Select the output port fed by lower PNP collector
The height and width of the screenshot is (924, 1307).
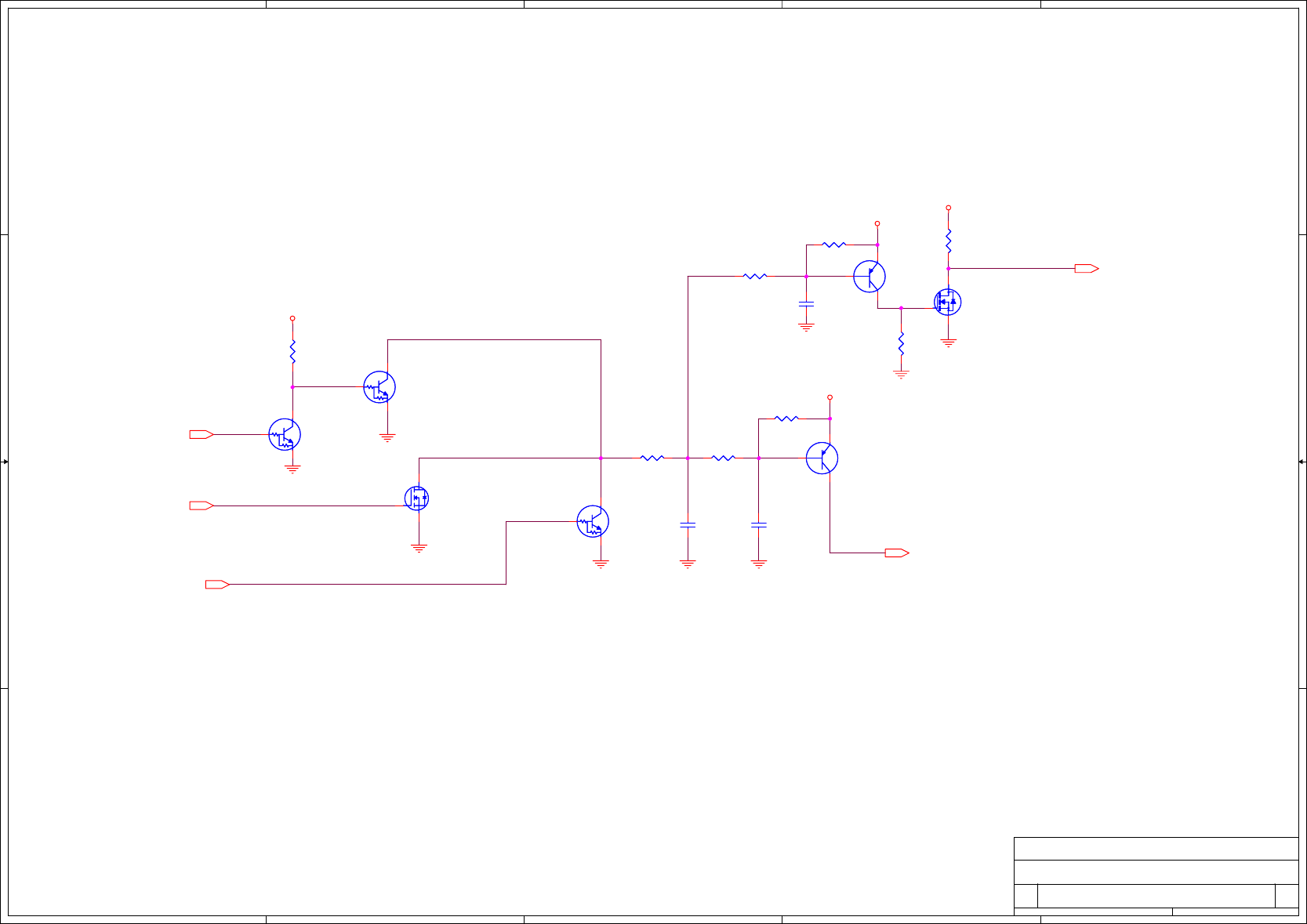[x=897, y=553]
